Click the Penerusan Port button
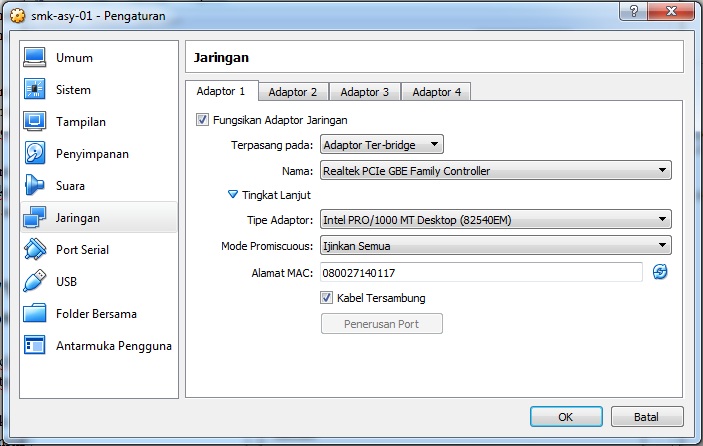This screenshot has width=703, height=446. 382,324
